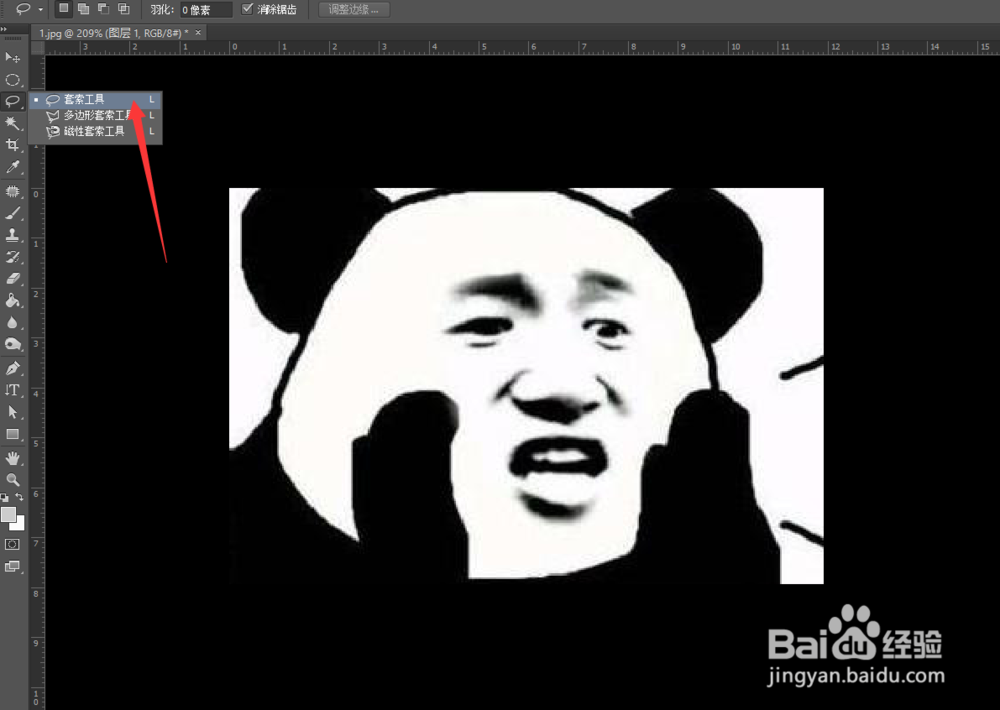Image resolution: width=1000 pixels, height=710 pixels.
Task: Select the Brush tool
Action: pyautogui.click(x=12, y=214)
